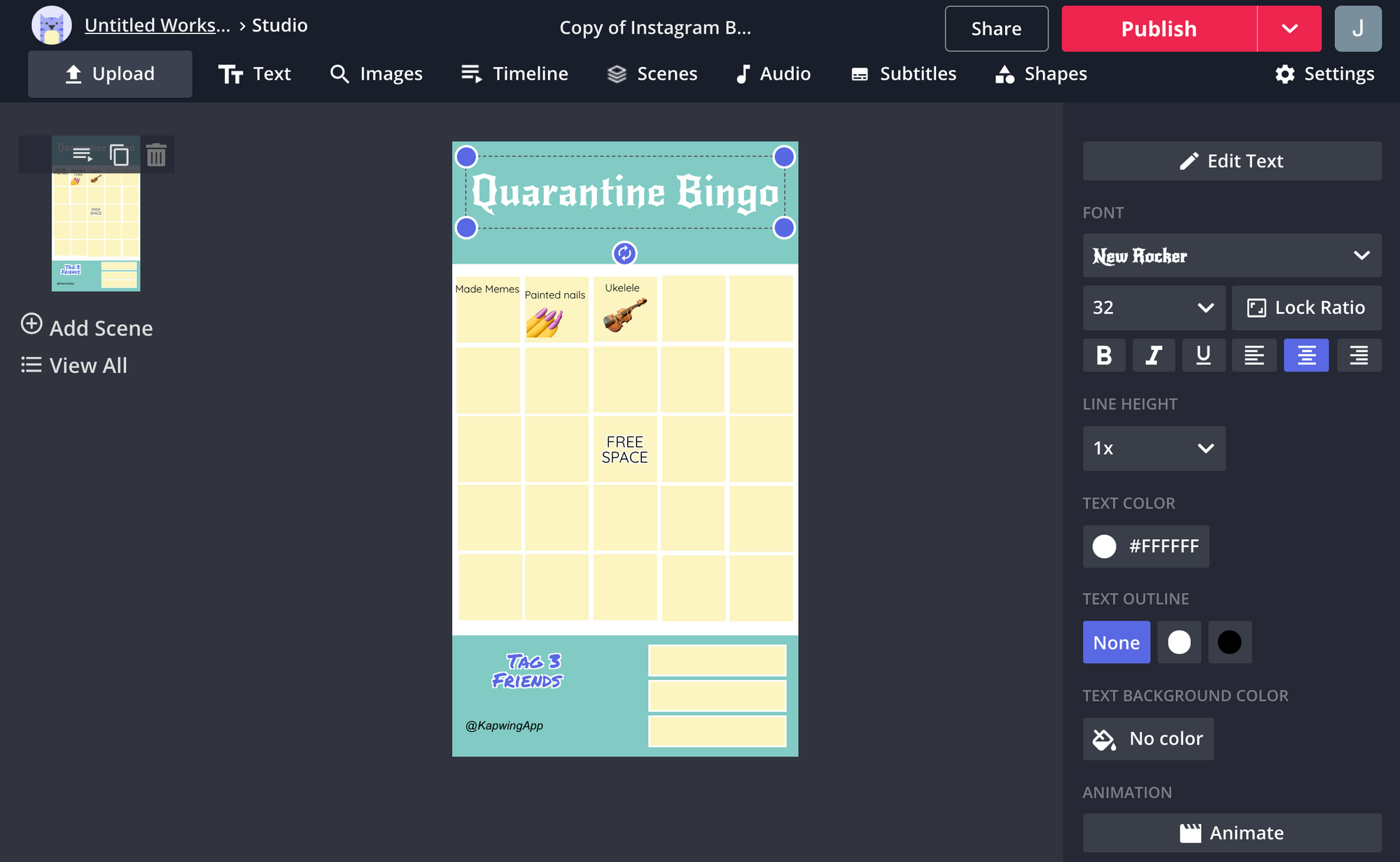
Task: Select the scene thumbnail preview
Action: (96, 231)
